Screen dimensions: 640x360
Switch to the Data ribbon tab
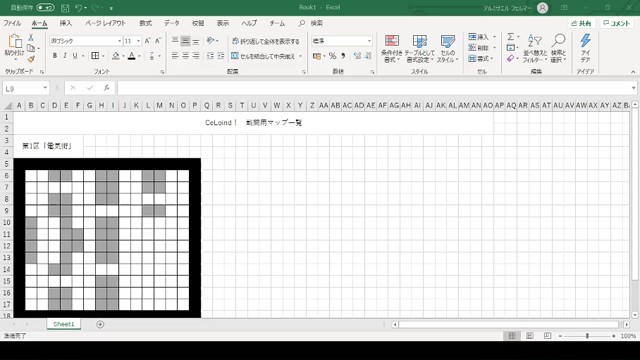tap(172, 23)
